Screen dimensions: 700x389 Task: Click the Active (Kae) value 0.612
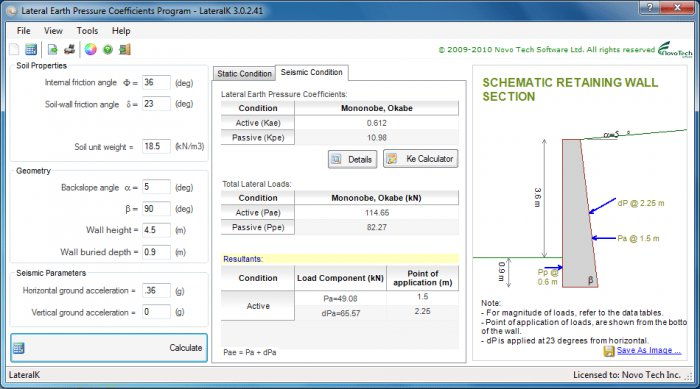pos(376,123)
